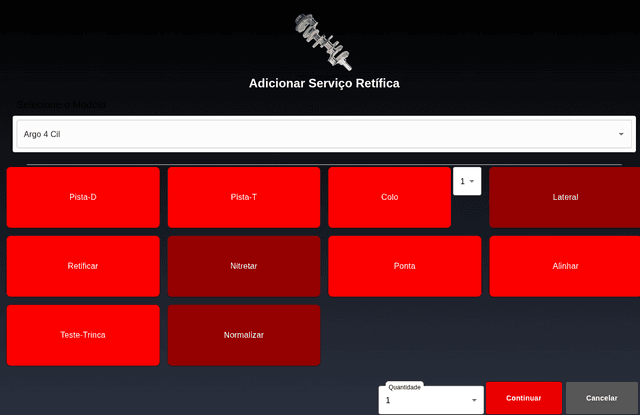The image size is (640, 415).
Task: Click the arrow on the model selector
Action: click(620, 133)
